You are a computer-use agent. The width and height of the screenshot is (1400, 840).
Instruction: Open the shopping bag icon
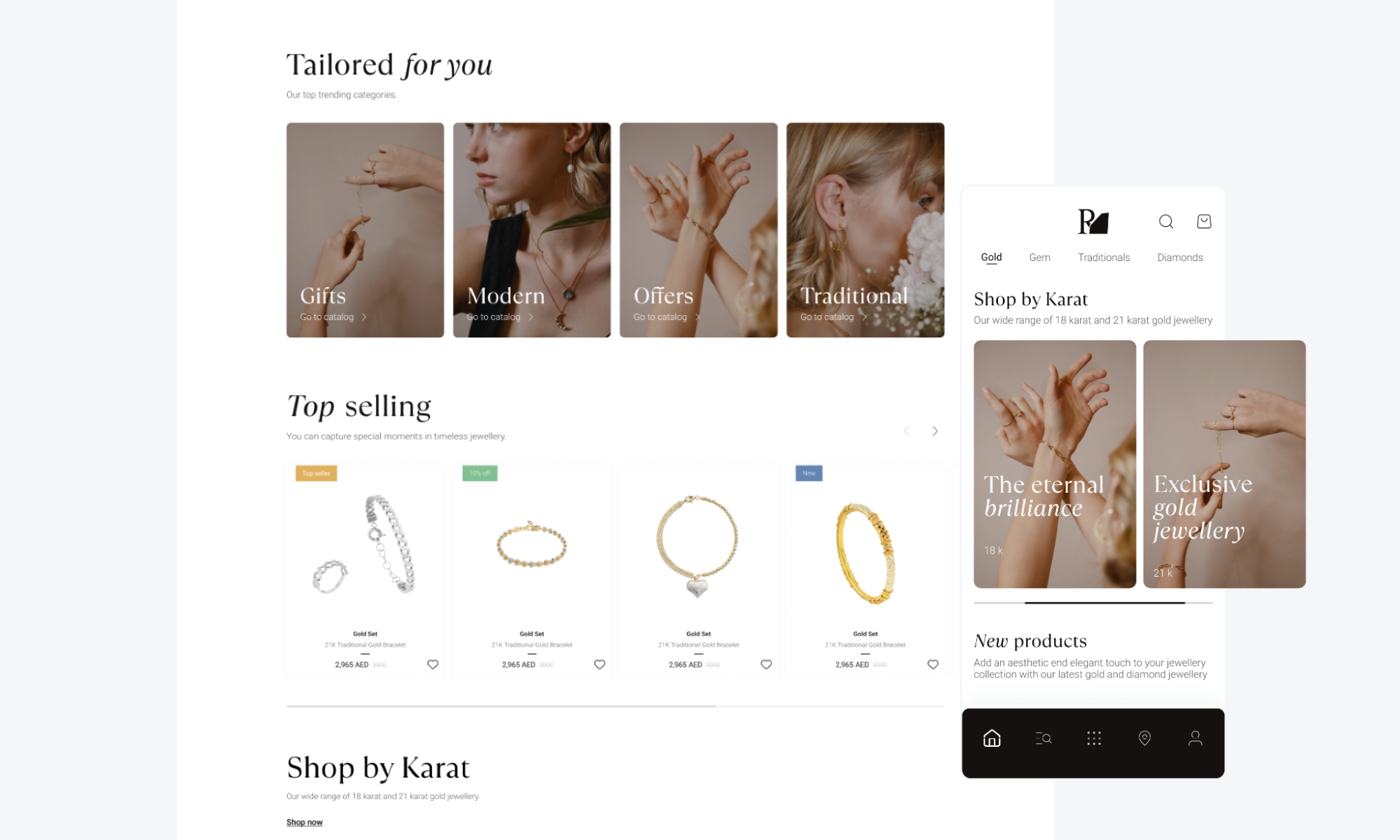click(1204, 221)
